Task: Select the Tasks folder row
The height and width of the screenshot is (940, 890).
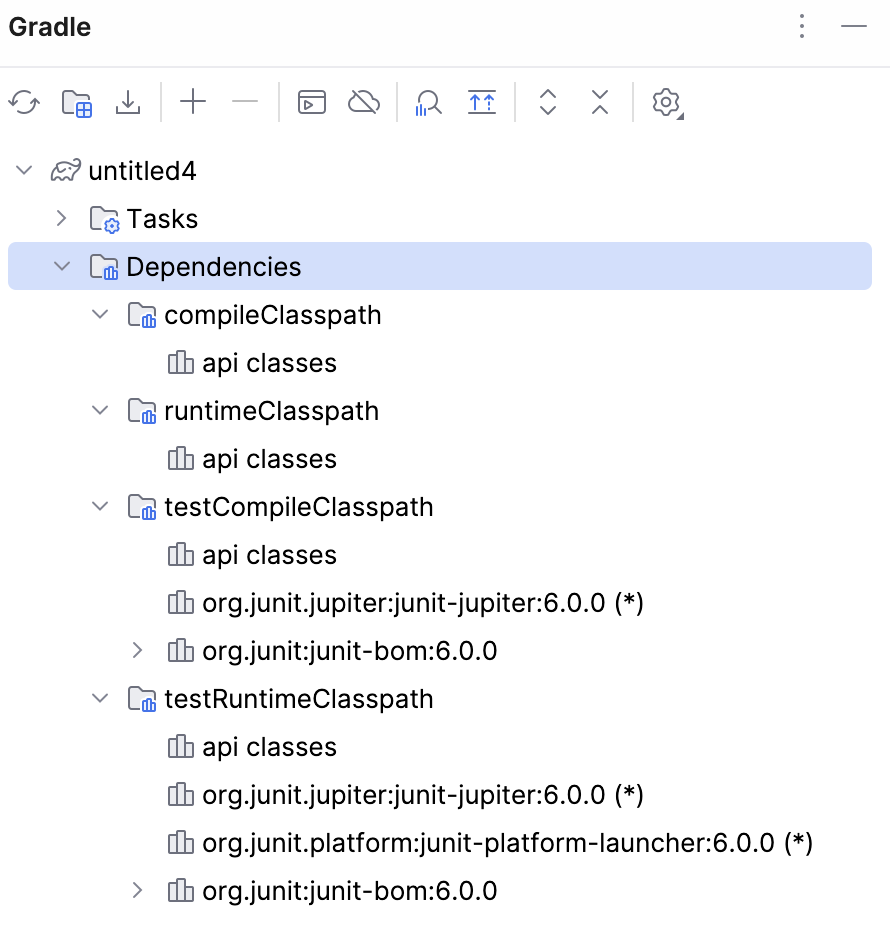Action: click(440, 219)
